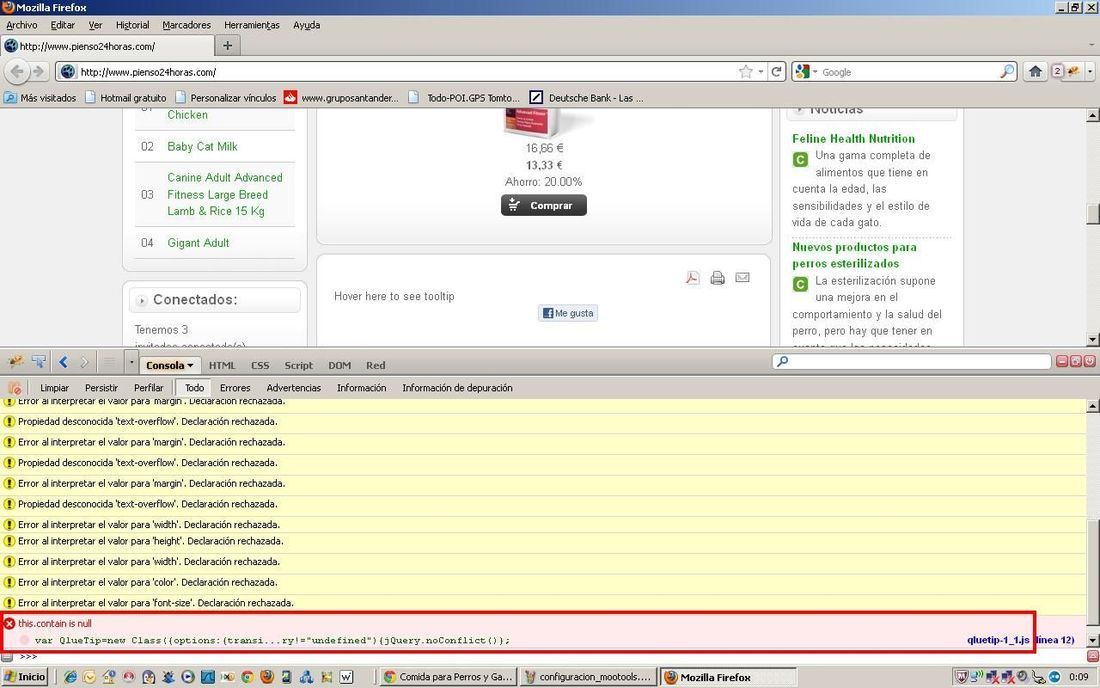Click the Comprar button

[544, 205]
